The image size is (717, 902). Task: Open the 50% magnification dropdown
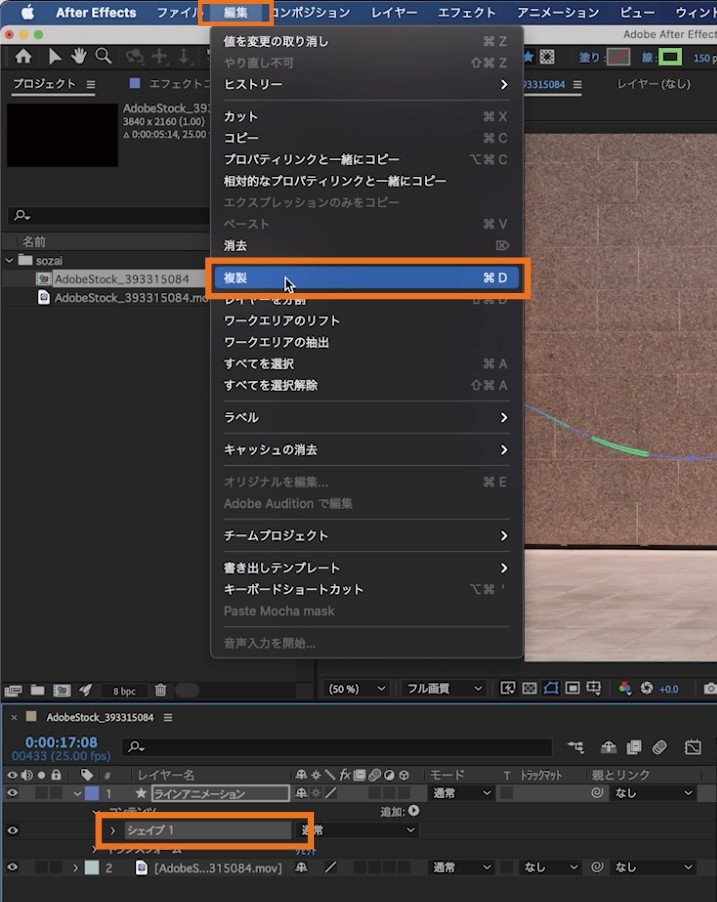click(x=356, y=689)
